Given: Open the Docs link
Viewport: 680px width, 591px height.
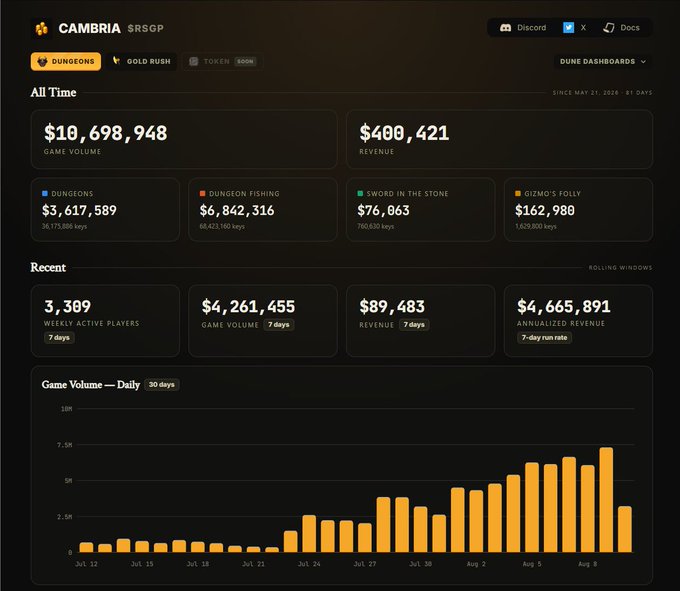Looking at the screenshot, I should (x=621, y=28).
